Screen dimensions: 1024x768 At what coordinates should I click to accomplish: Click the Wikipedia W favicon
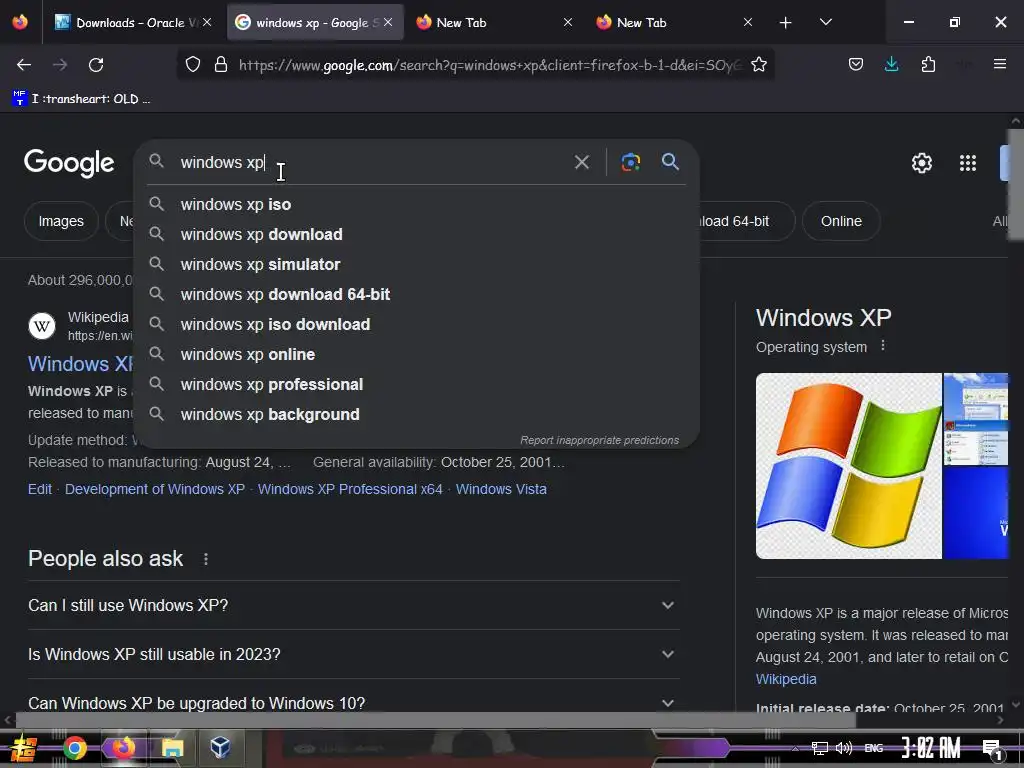click(42, 326)
